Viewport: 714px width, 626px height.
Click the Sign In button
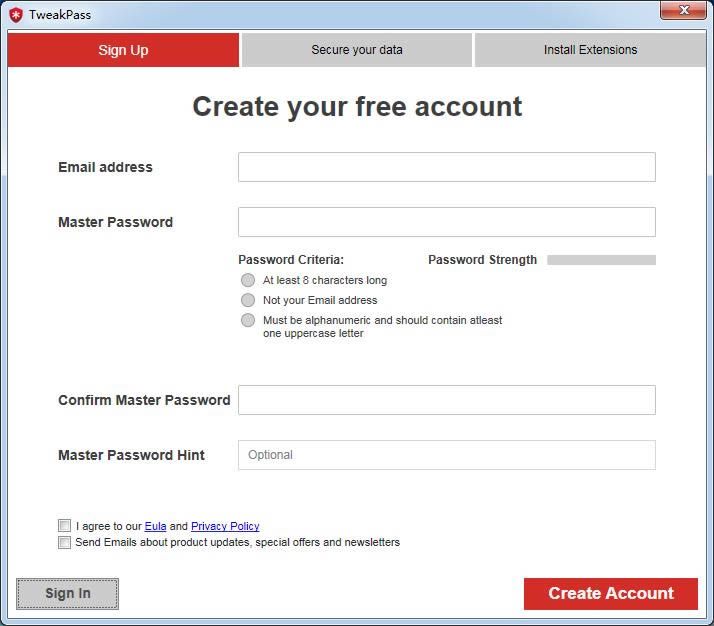tap(68, 593)
